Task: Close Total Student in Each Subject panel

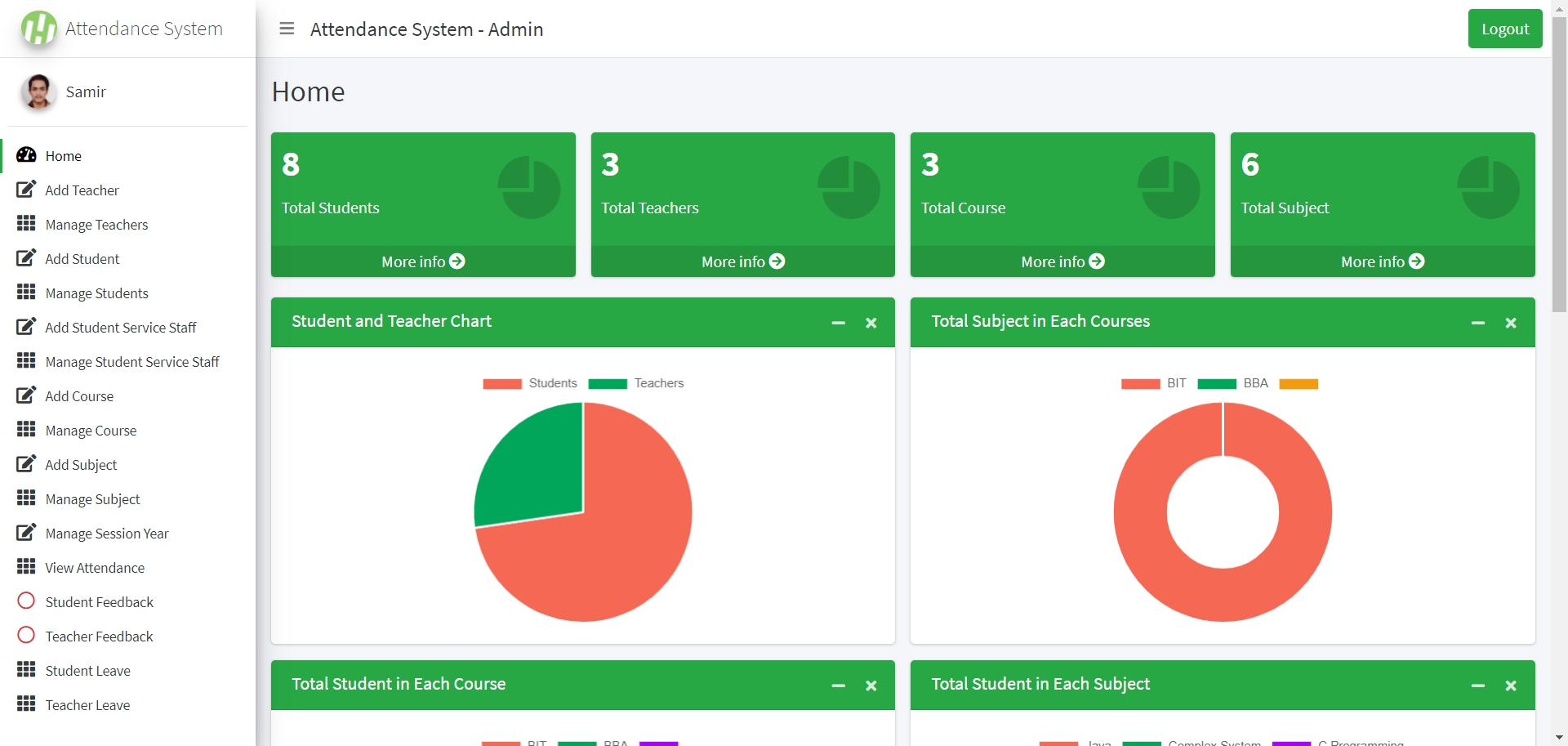Action: [1511, 686]
